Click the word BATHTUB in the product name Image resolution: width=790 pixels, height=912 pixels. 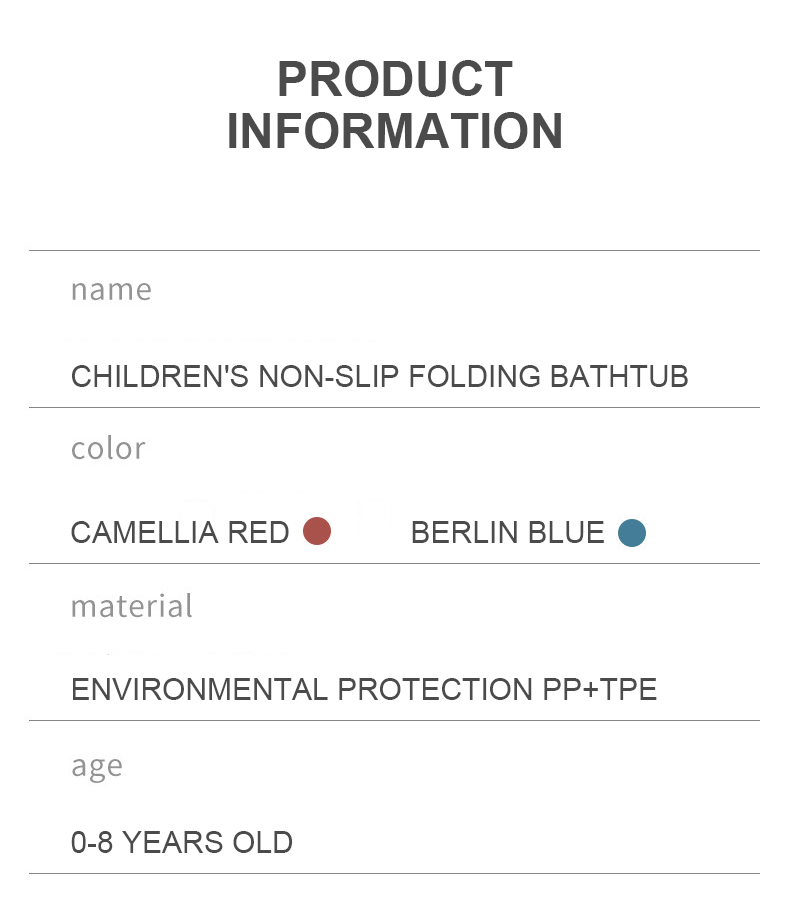coord(619,377)
